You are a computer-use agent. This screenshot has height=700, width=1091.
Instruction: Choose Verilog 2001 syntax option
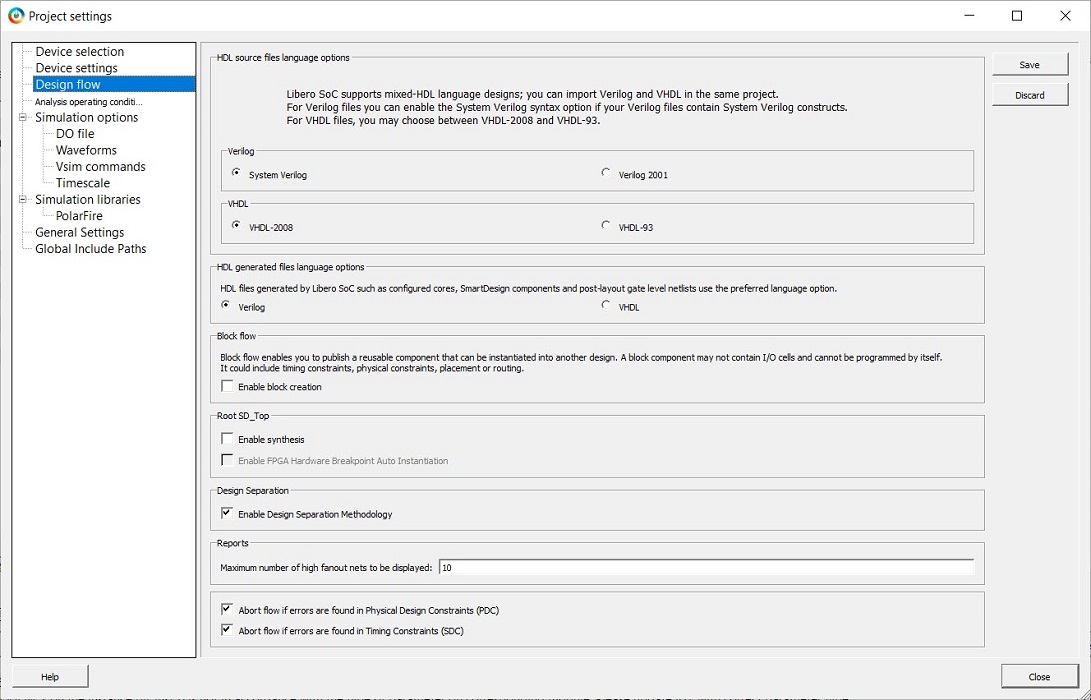[x=606, y=174]
